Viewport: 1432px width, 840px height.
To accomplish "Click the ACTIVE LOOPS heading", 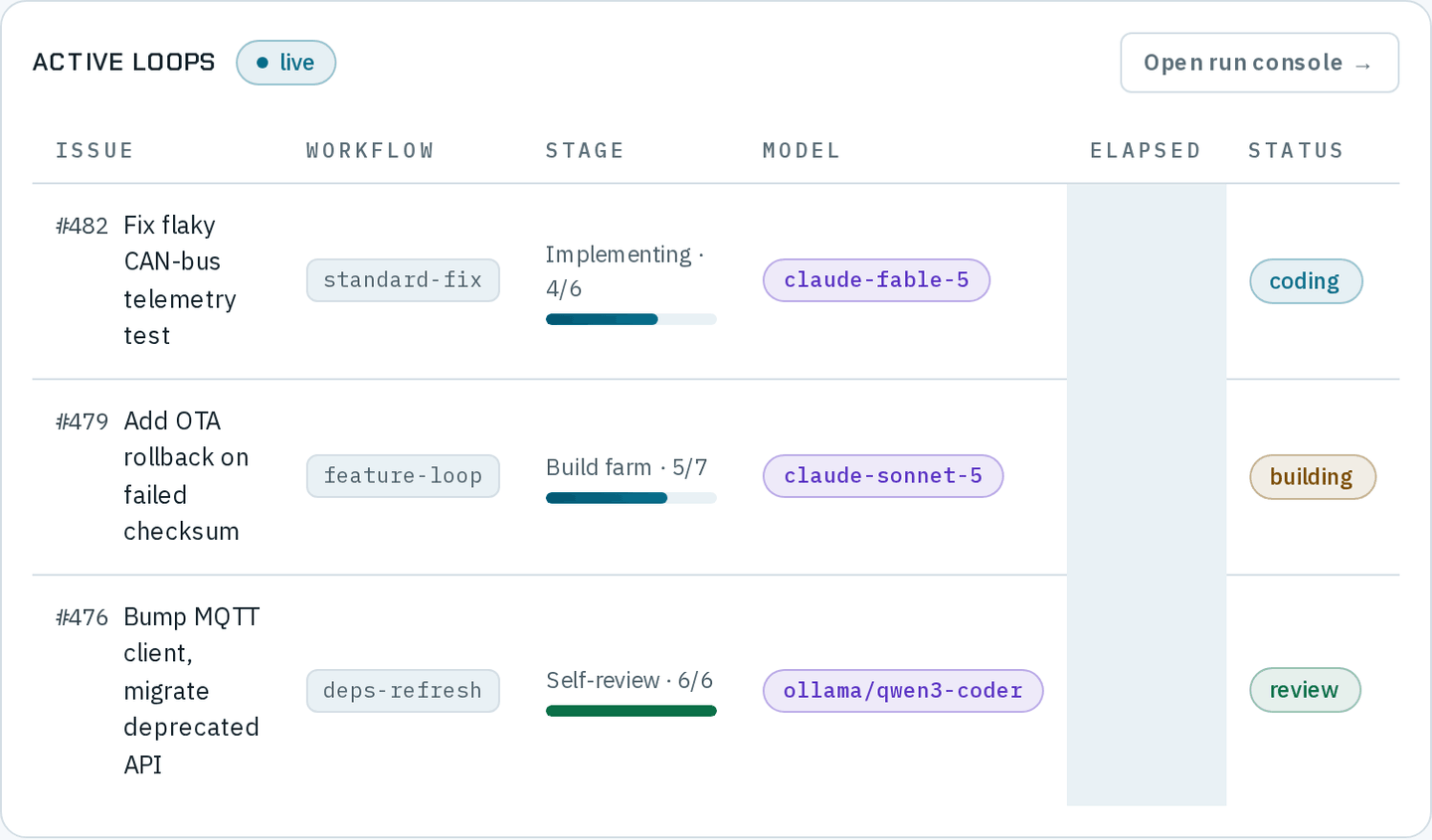I will tap(123, 63).
